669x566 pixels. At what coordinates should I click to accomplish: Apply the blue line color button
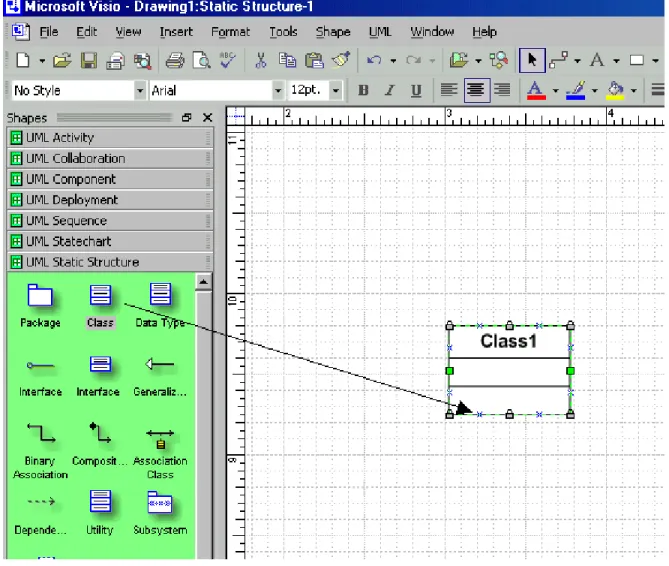point(575,90)
